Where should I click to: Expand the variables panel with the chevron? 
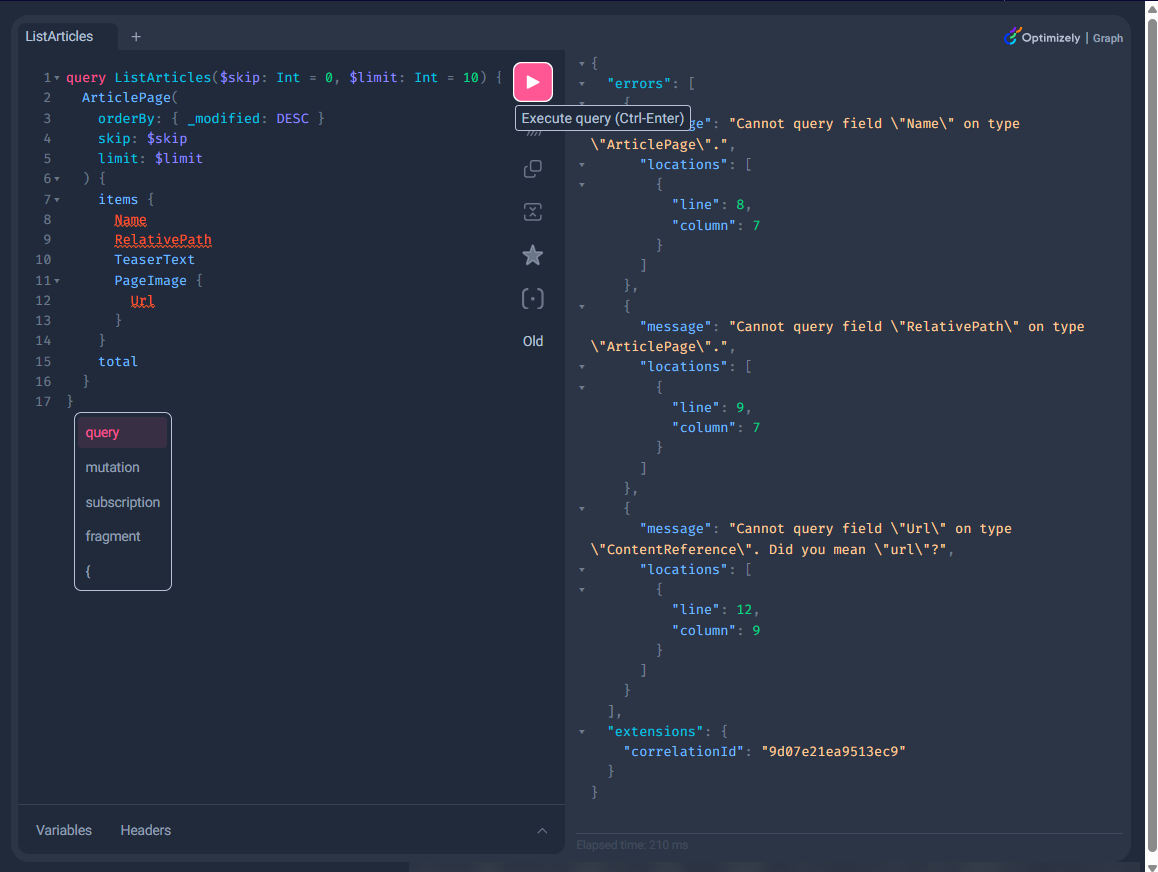542,831
